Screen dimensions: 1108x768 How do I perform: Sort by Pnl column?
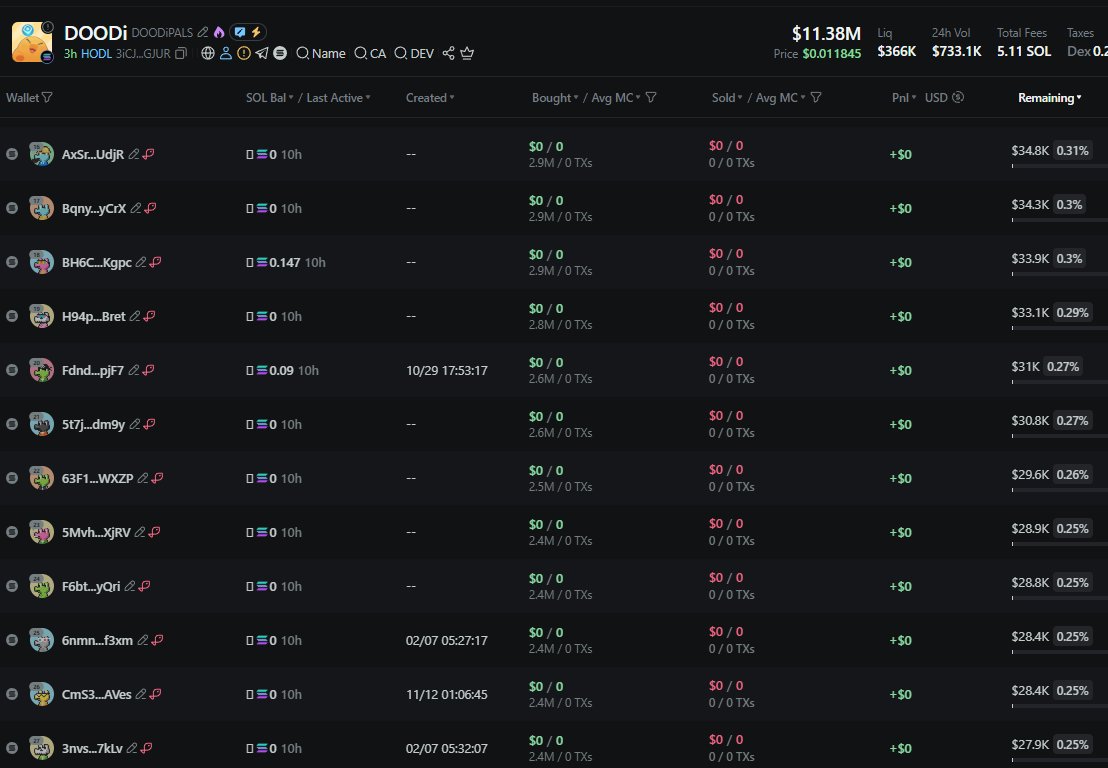click(904, 98)
